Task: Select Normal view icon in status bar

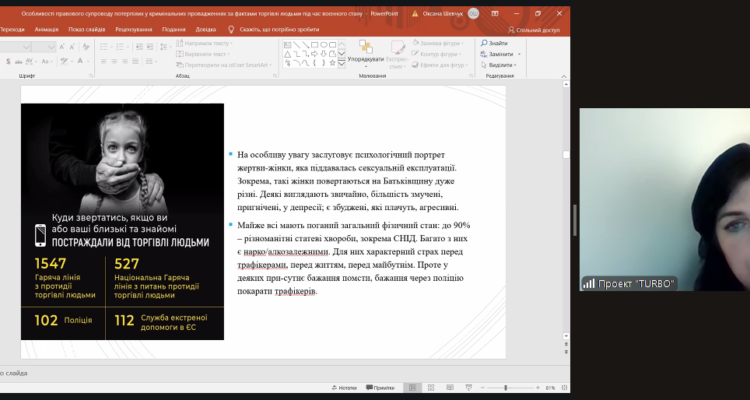Action: pos(414,387)
